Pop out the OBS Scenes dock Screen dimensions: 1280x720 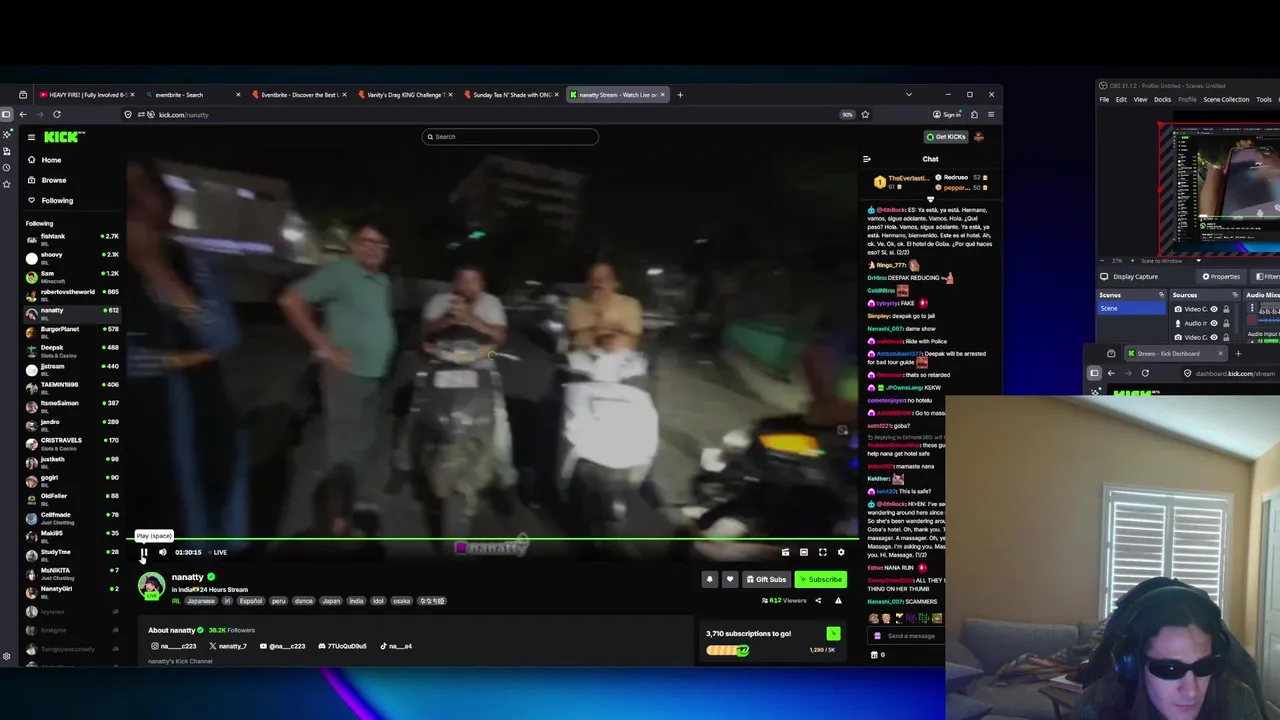tap(1161, 295)
